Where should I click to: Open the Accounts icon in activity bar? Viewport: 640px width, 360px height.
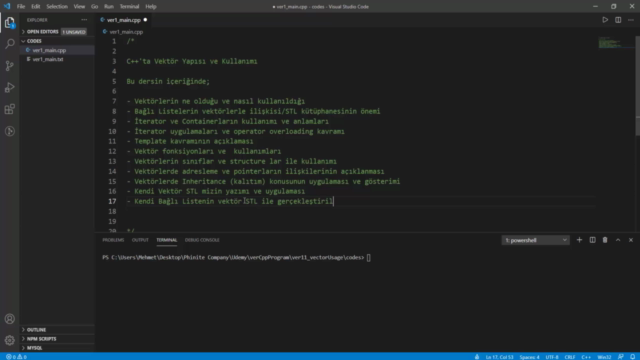point(9,319)
